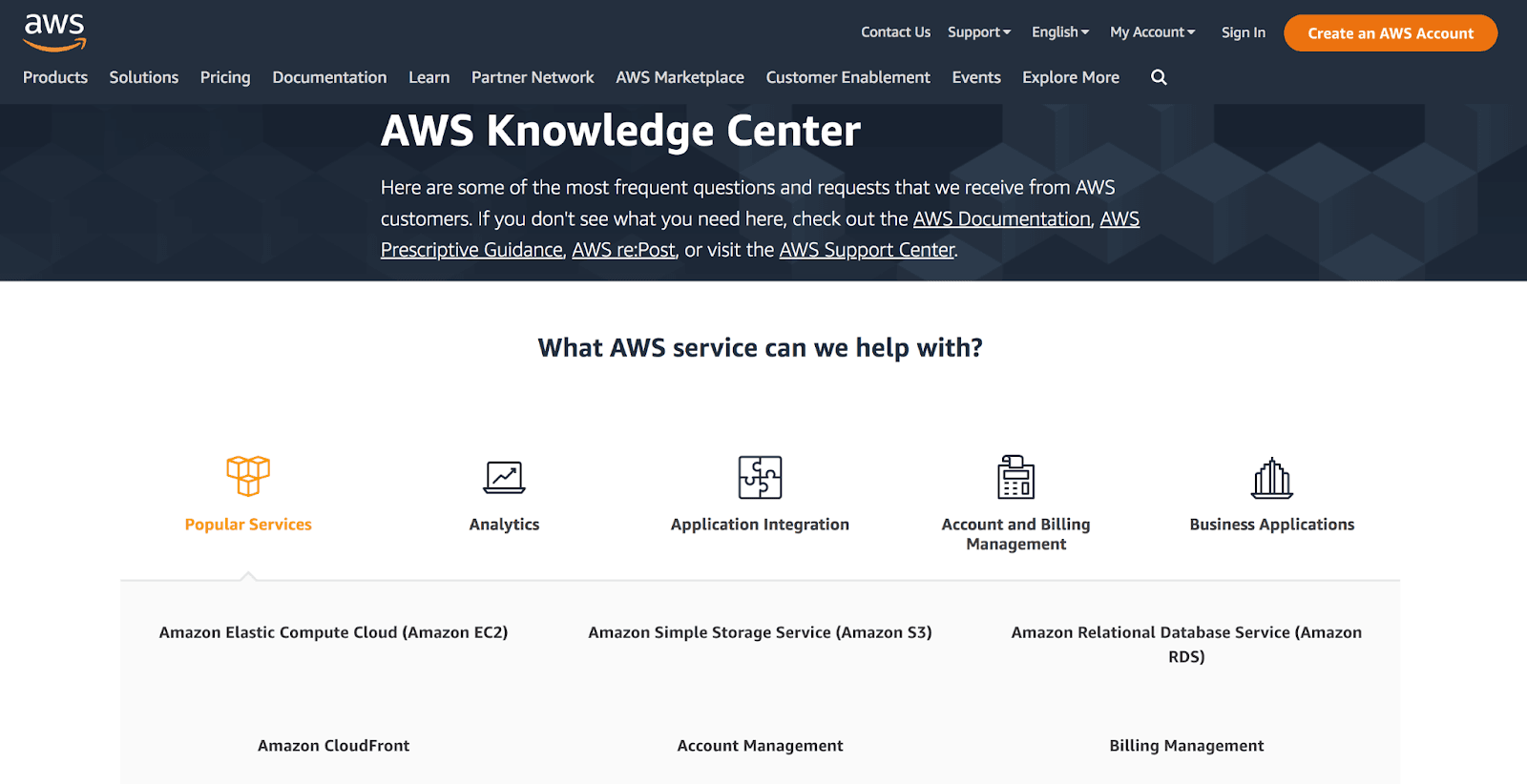
Task: Follow the AWS Documentation link
Action: [x=1001, y=219]
